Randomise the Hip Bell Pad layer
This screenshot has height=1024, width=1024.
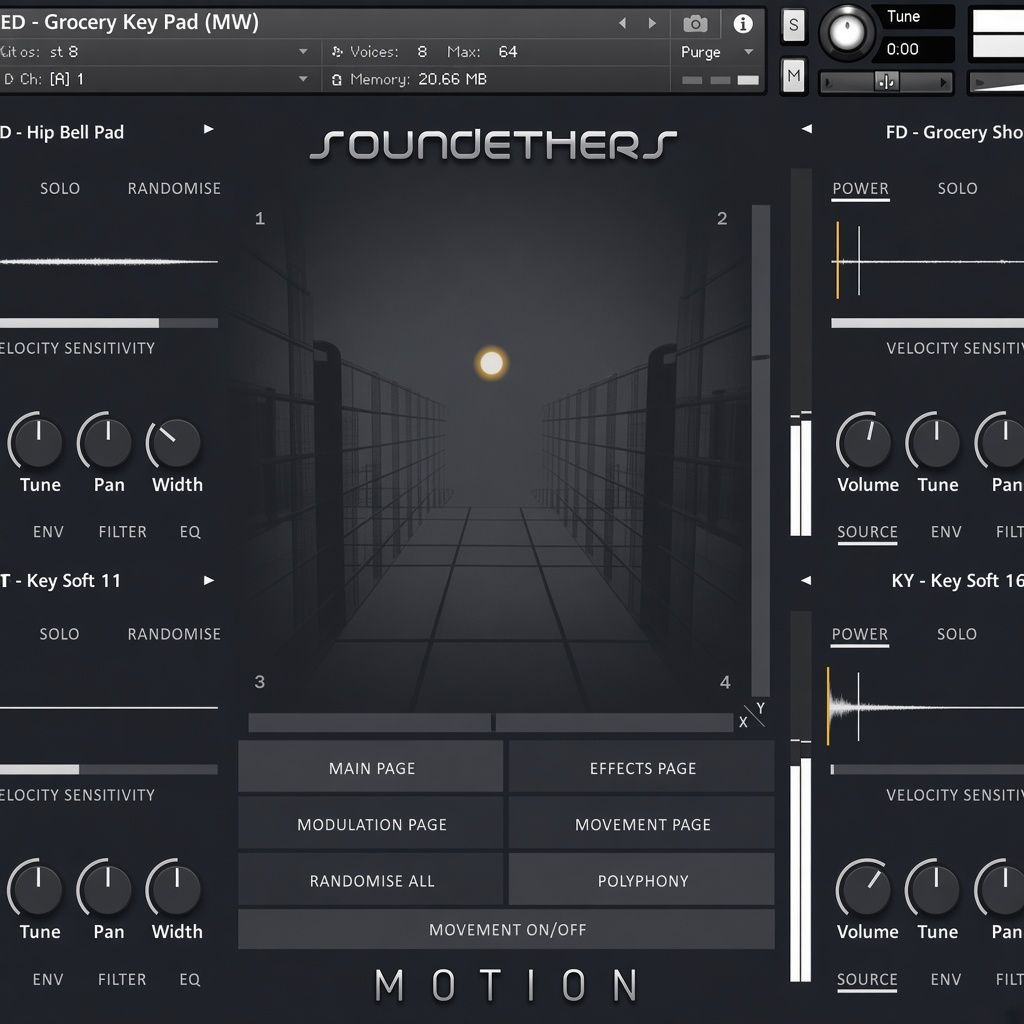174,188
